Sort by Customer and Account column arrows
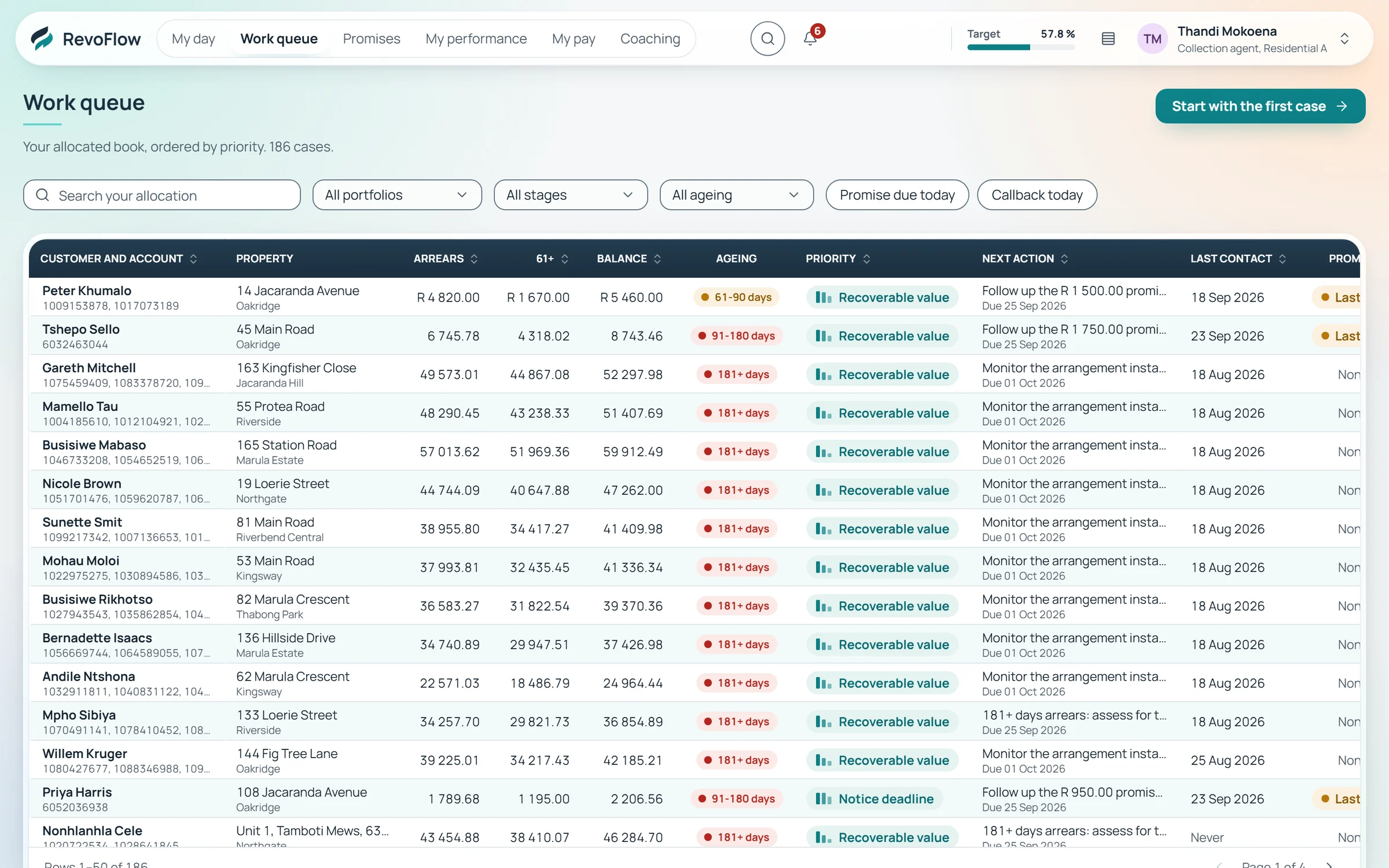This screenshot has width=1389, height=868. pos(193,259)
